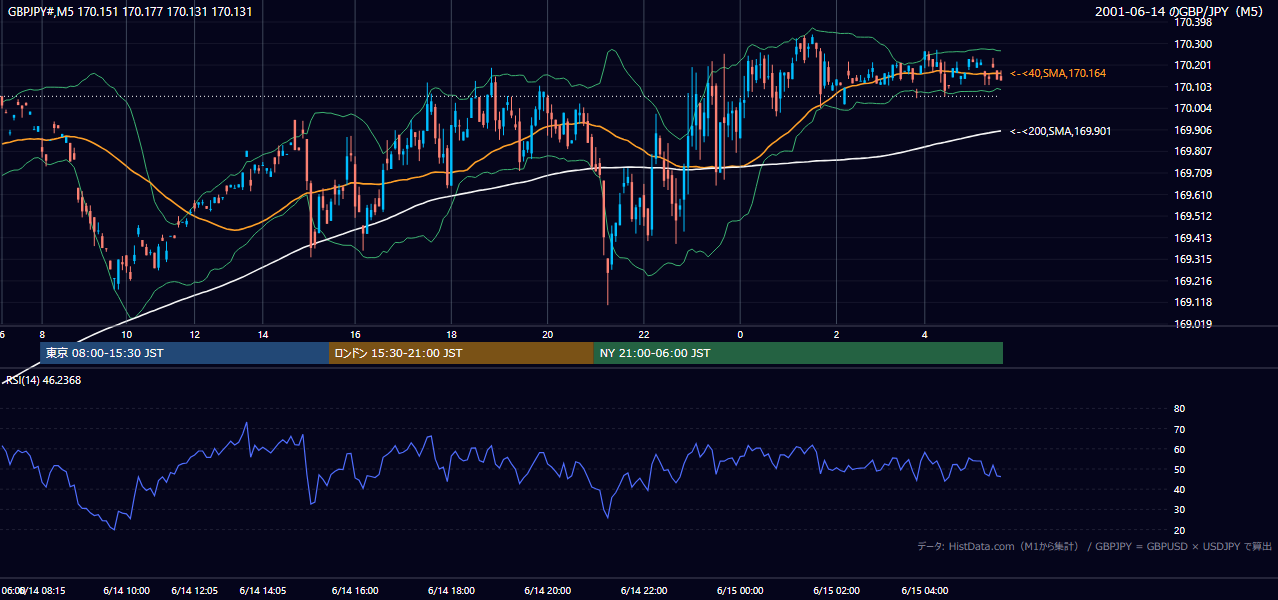Image resolution: width=1278 pixels, height=600 pixels.
Task: Click the Tokyo 08:00-15:30 JST session bar
Action: [185, 353]
